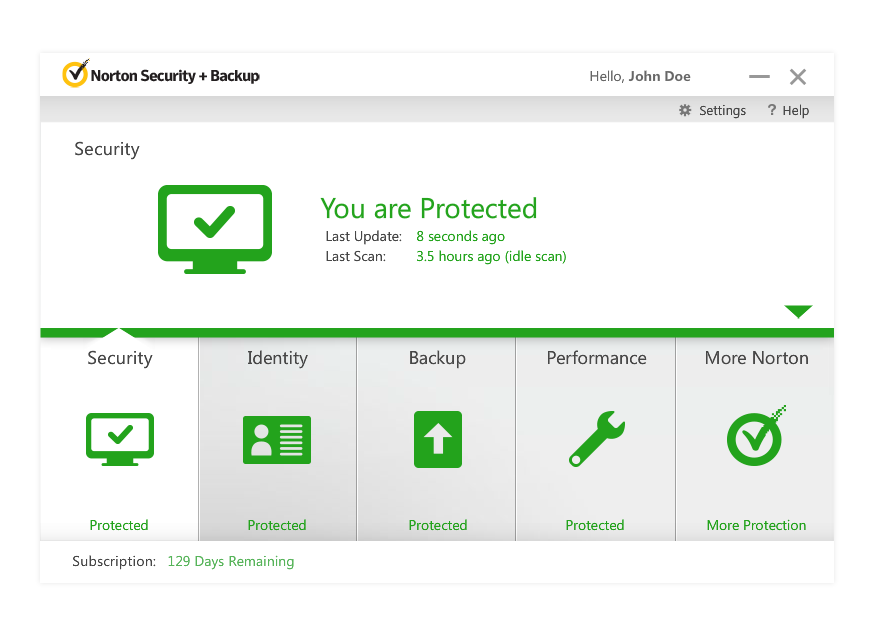Click the Last Update 8 seconds ago text

(460, 237)
